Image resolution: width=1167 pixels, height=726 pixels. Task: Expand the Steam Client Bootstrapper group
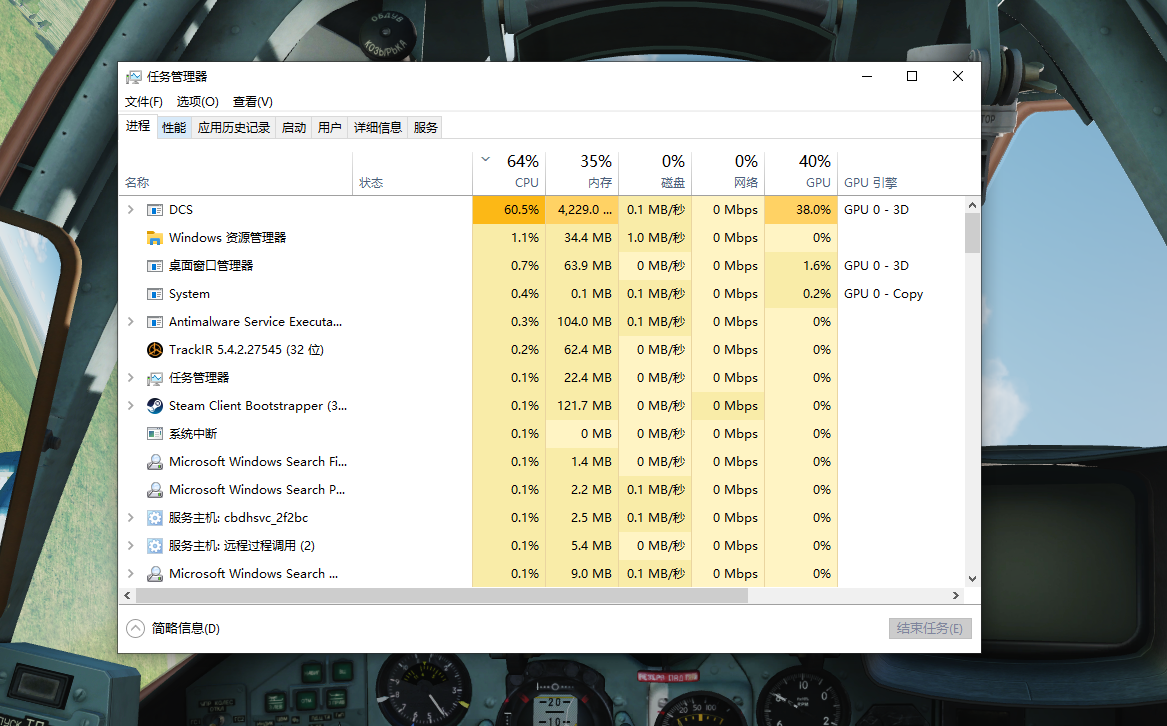pyautogui.click(x=131, y=406)
